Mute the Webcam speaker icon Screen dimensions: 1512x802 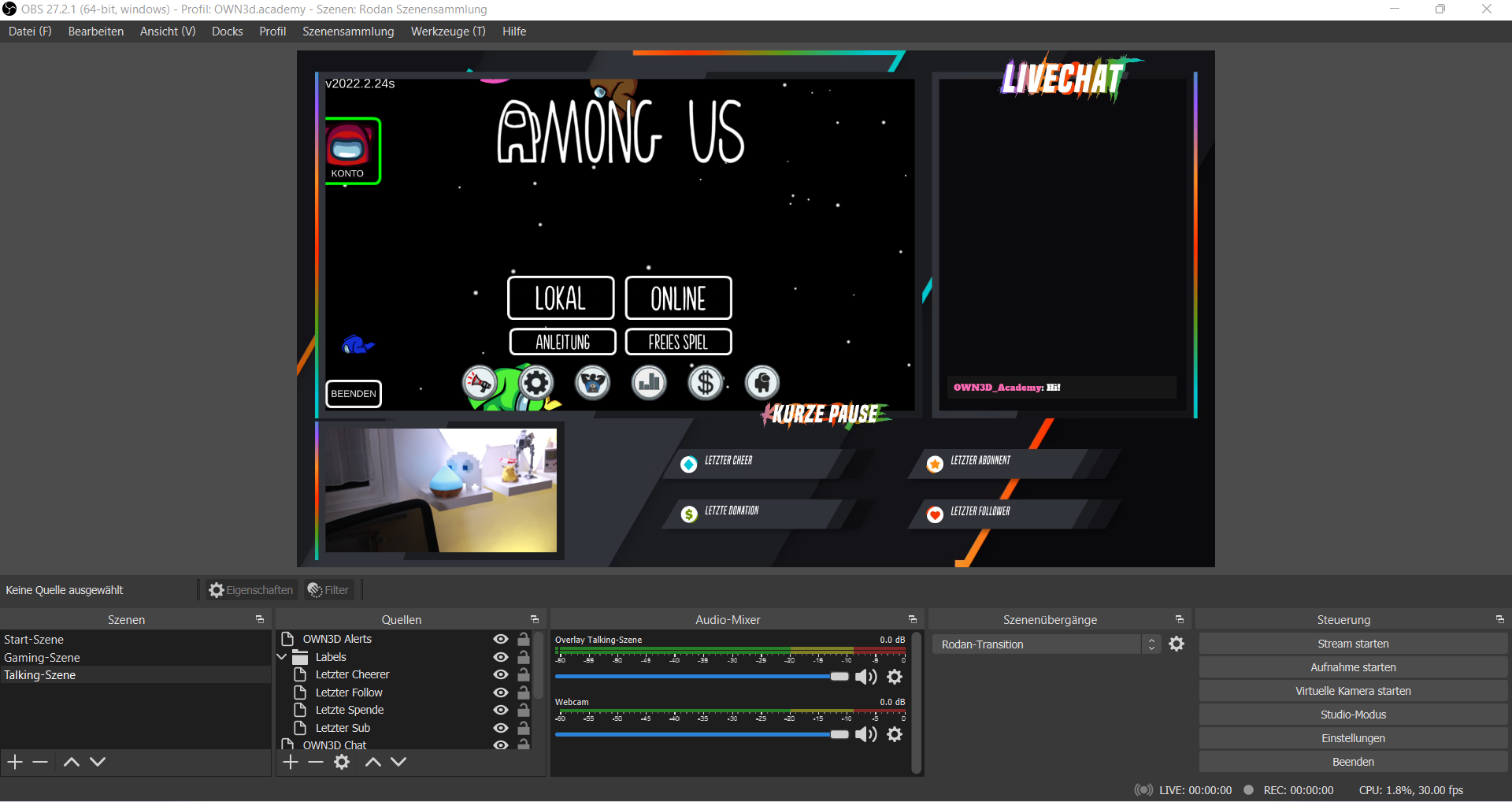tap(866, 734)
